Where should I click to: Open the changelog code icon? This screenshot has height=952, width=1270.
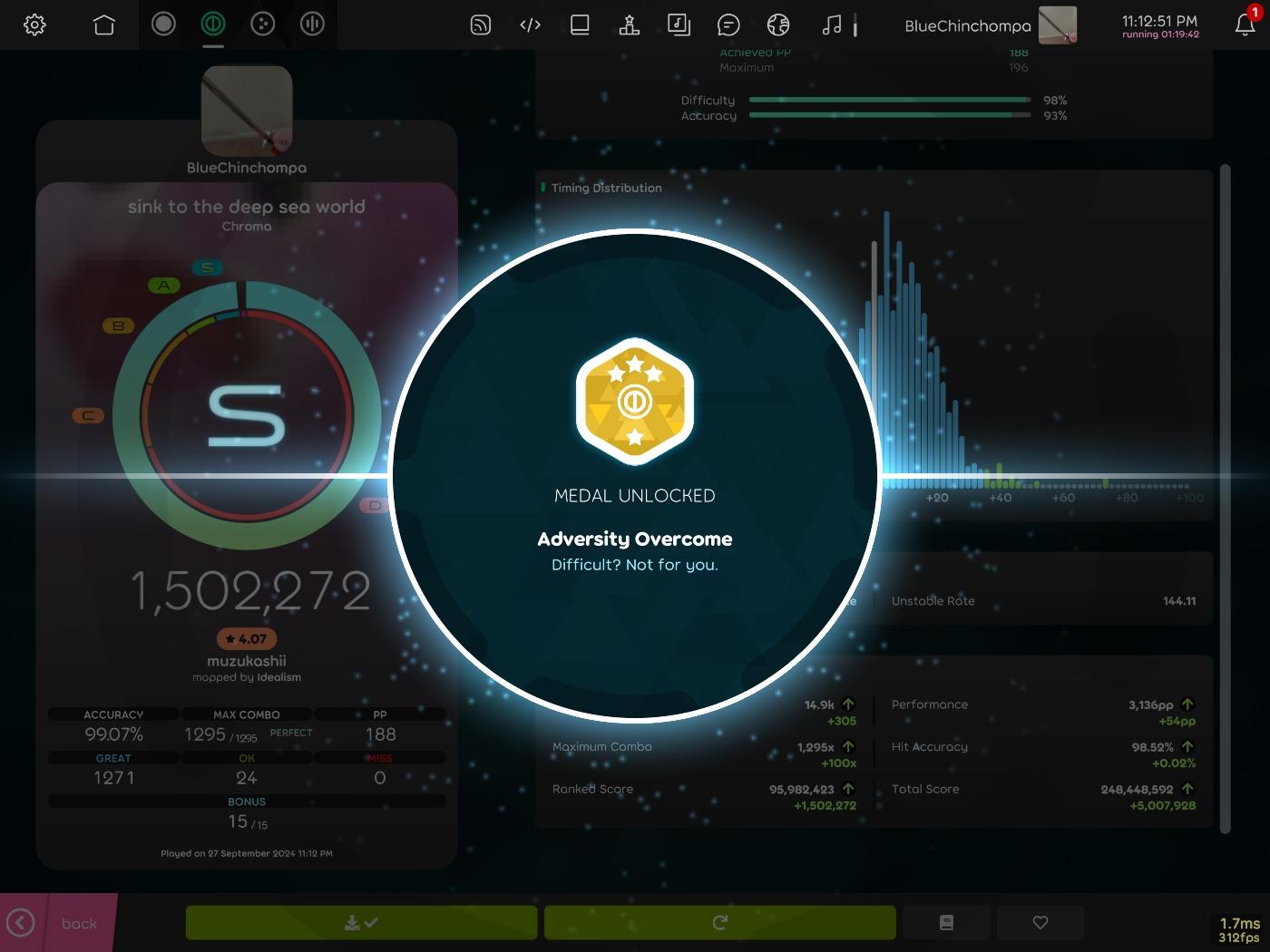531,25
